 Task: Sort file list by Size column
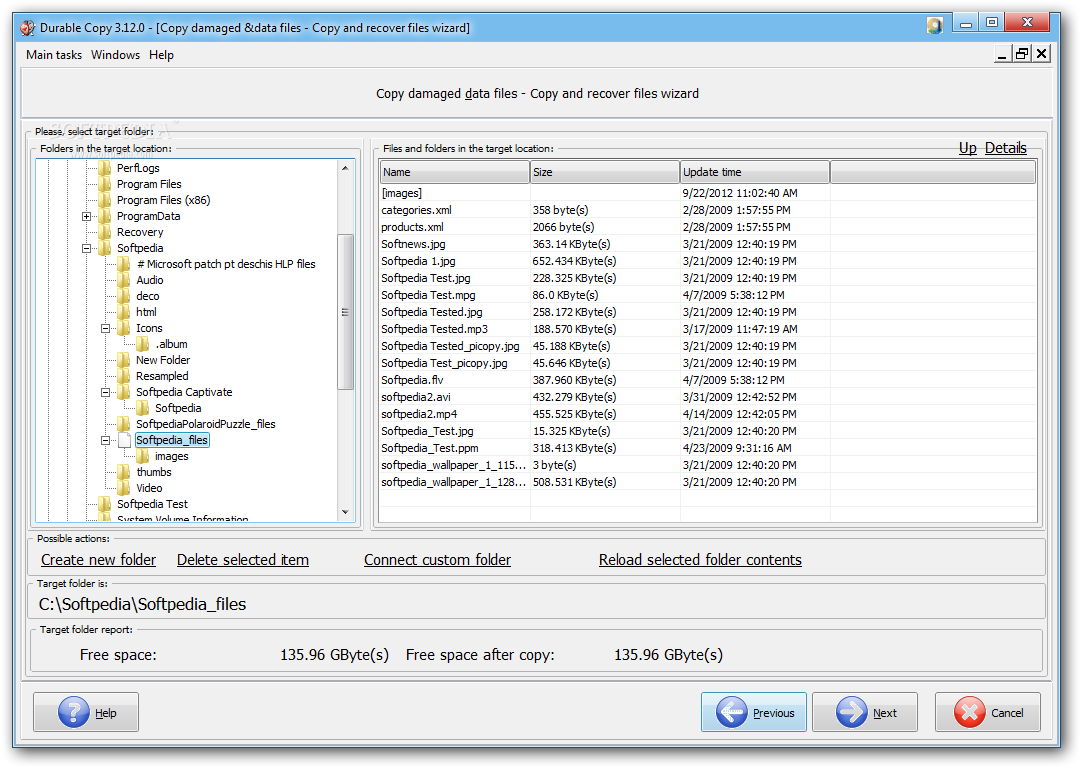(x=605, y=172)
